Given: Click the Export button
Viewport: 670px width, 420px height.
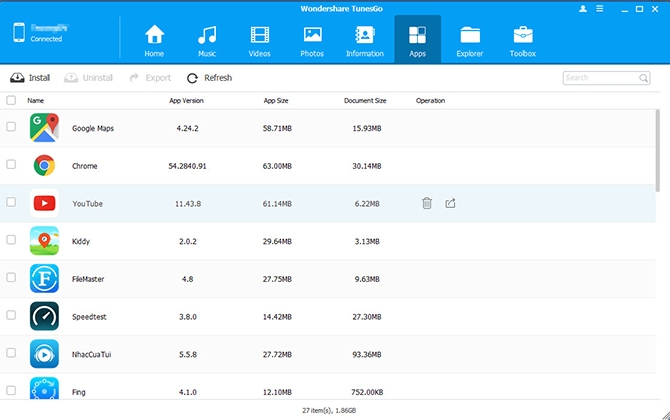Looking at the screenshot, I should pyautogui.click(x=150, y=78).
